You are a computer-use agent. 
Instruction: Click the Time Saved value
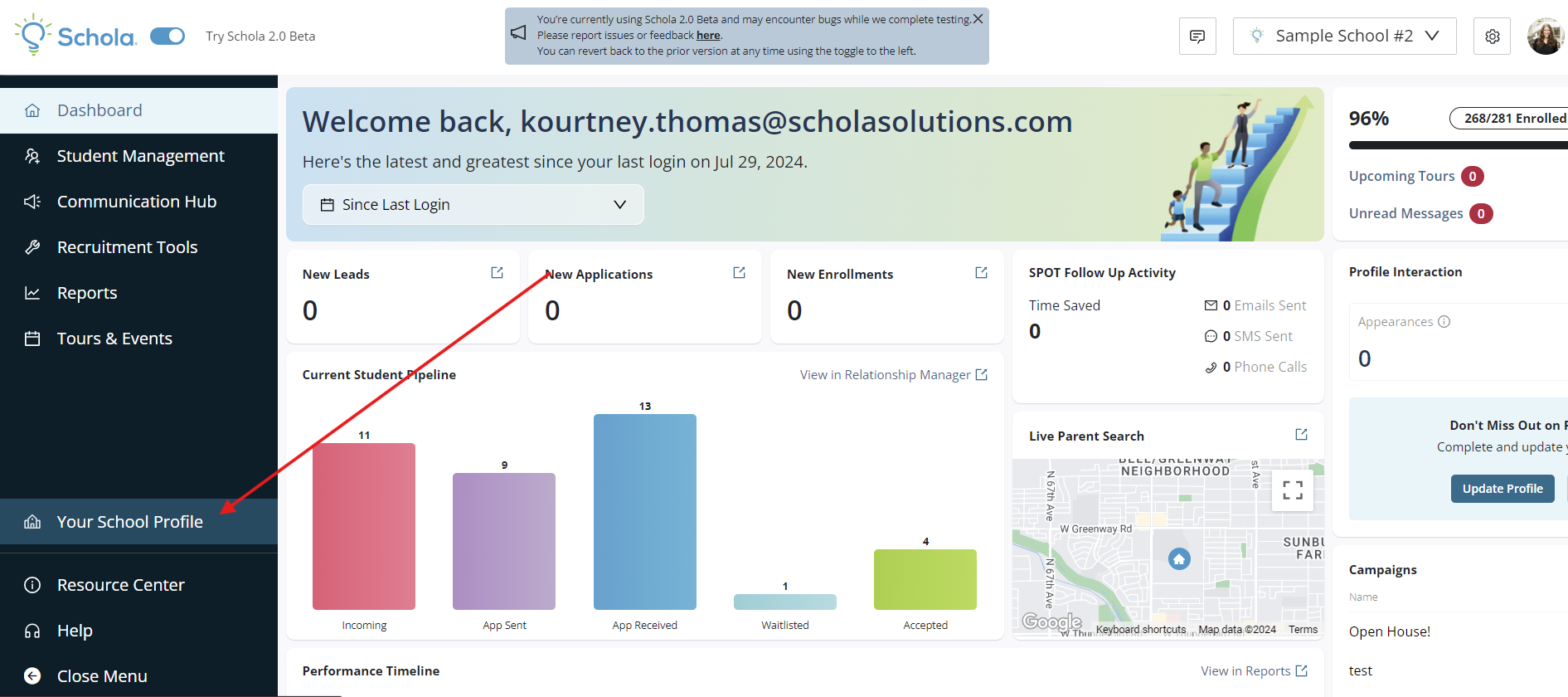(1035, 331)
